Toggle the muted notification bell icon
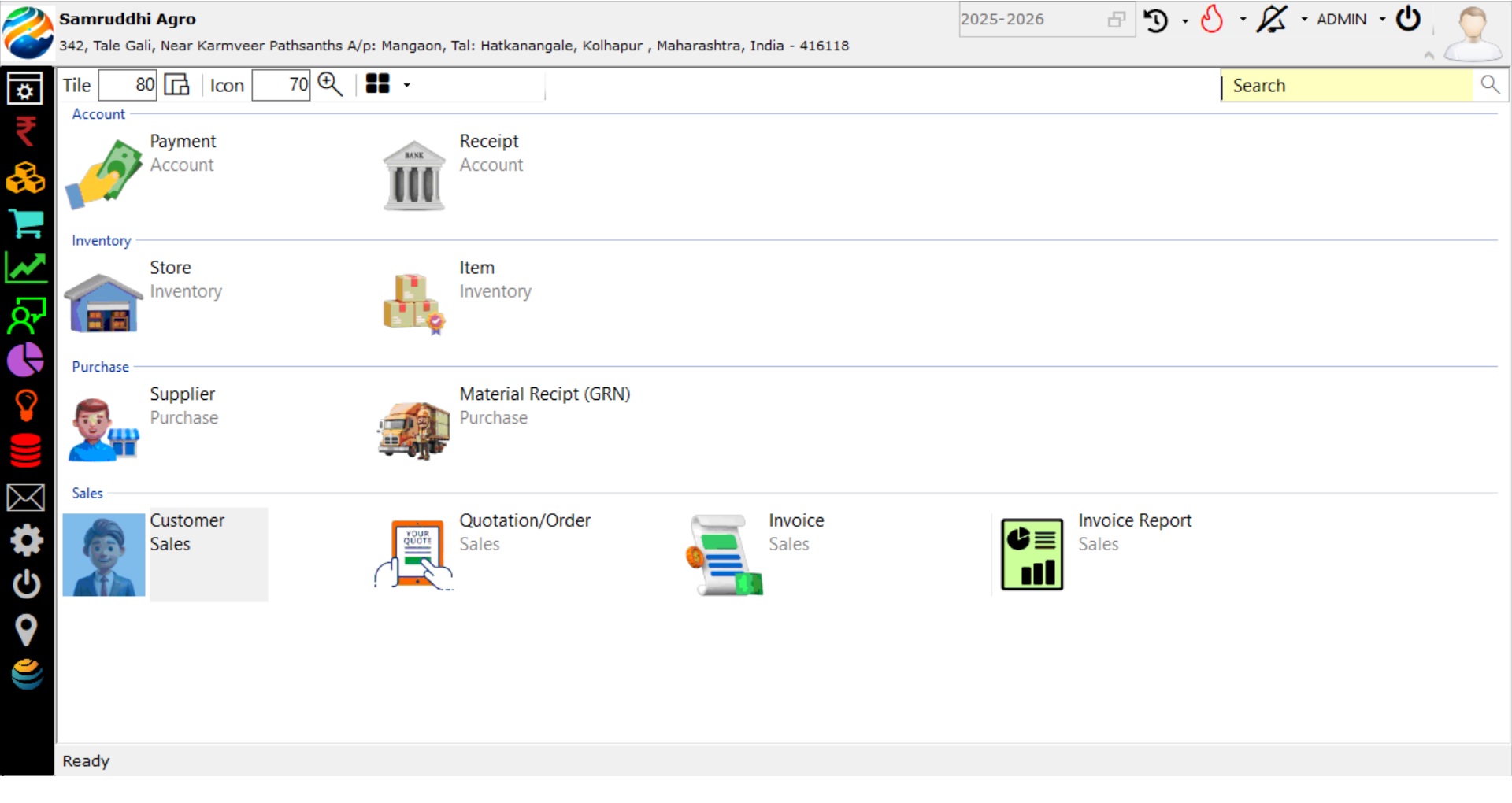Viewport: 1512px width, 803px height. tap(1271, 20)
